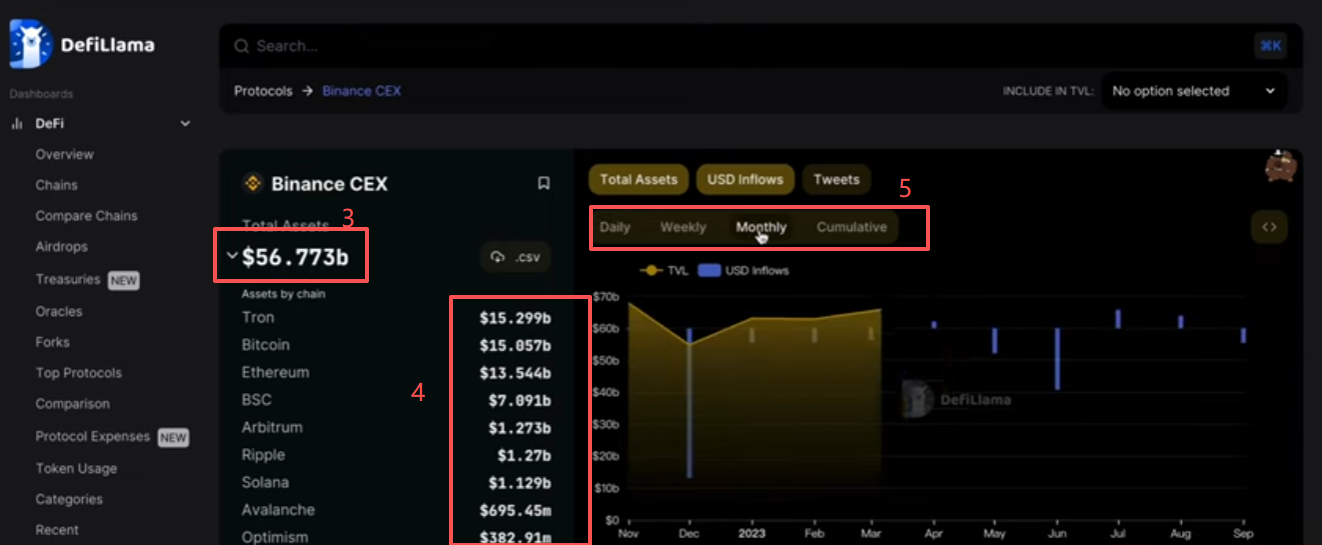This screenshot has width=1322, height=545.
Task: Focus the Search input field
Action: click(x=740, y=46)
